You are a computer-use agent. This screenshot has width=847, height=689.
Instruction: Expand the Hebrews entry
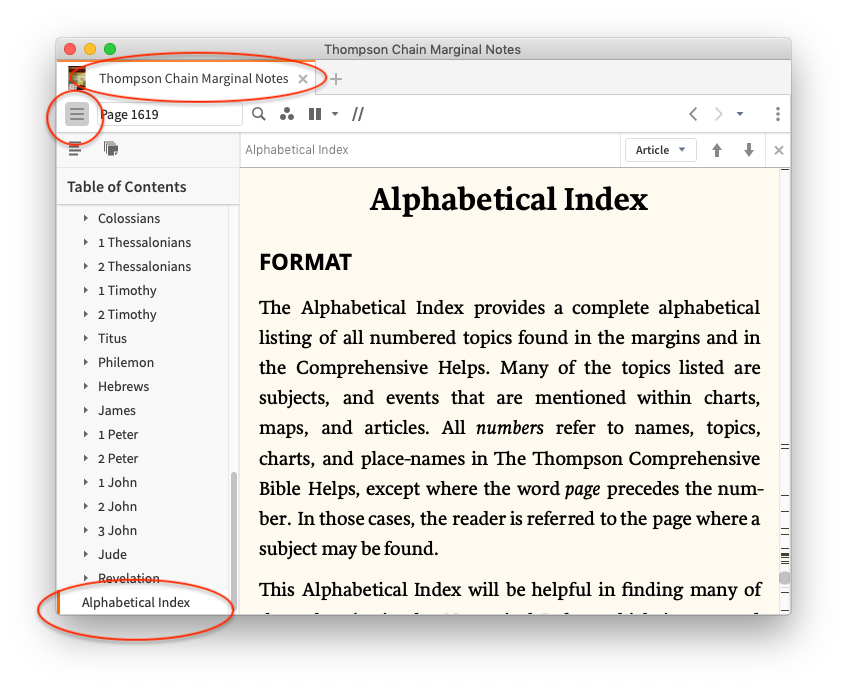point(86,386)
